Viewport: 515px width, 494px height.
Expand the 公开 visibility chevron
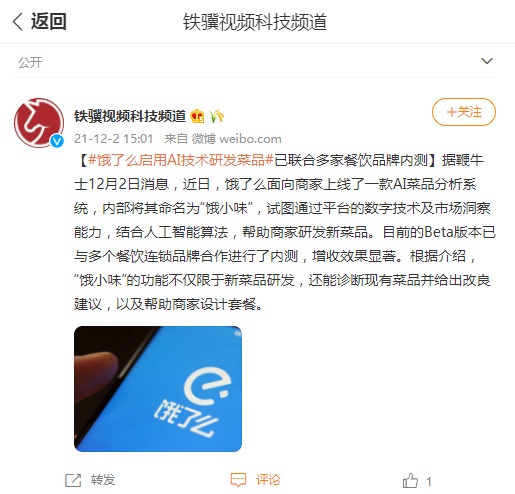(x=487, y=61)
